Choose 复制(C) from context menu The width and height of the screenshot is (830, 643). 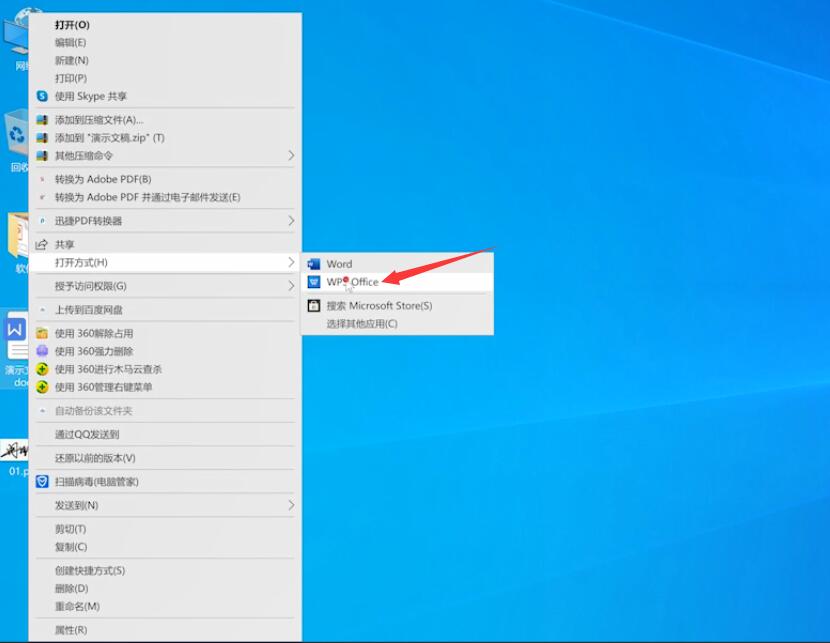pos(165,547)
